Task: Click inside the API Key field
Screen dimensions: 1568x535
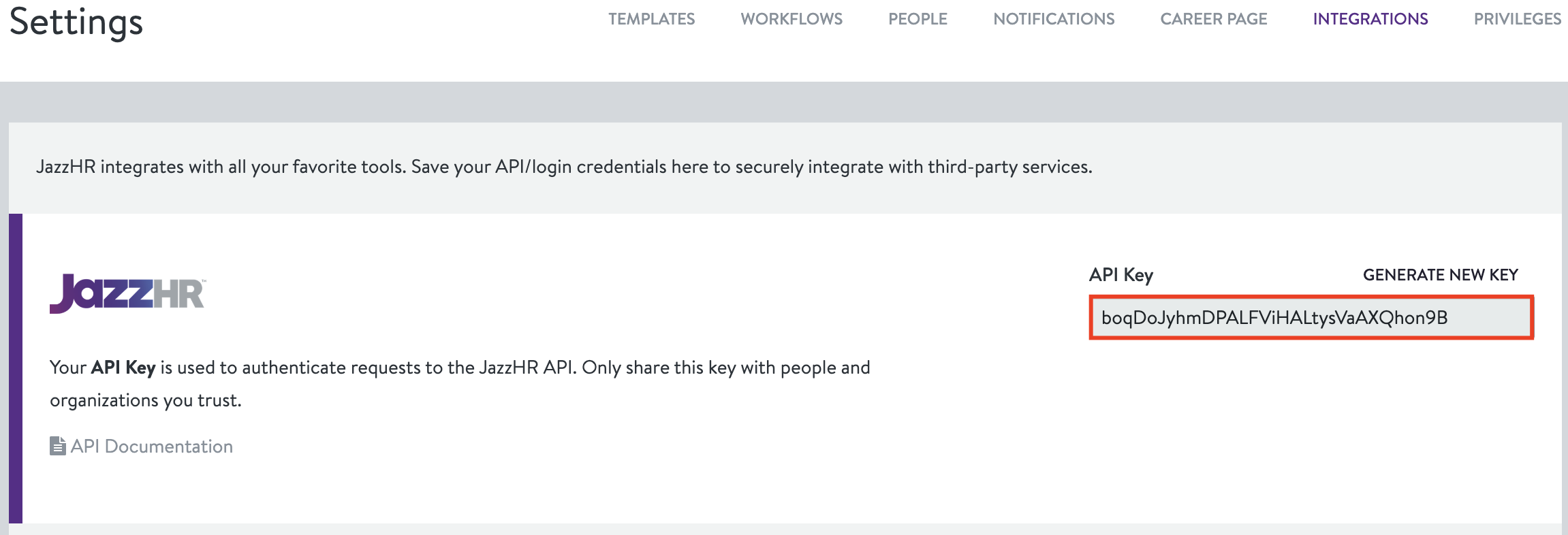Action: pos(1311,318)
